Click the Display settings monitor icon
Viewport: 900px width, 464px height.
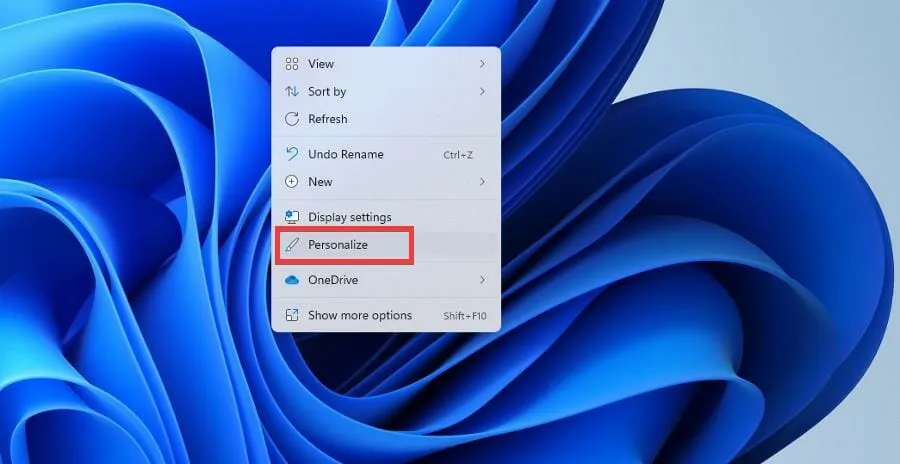tap(292, 217)
